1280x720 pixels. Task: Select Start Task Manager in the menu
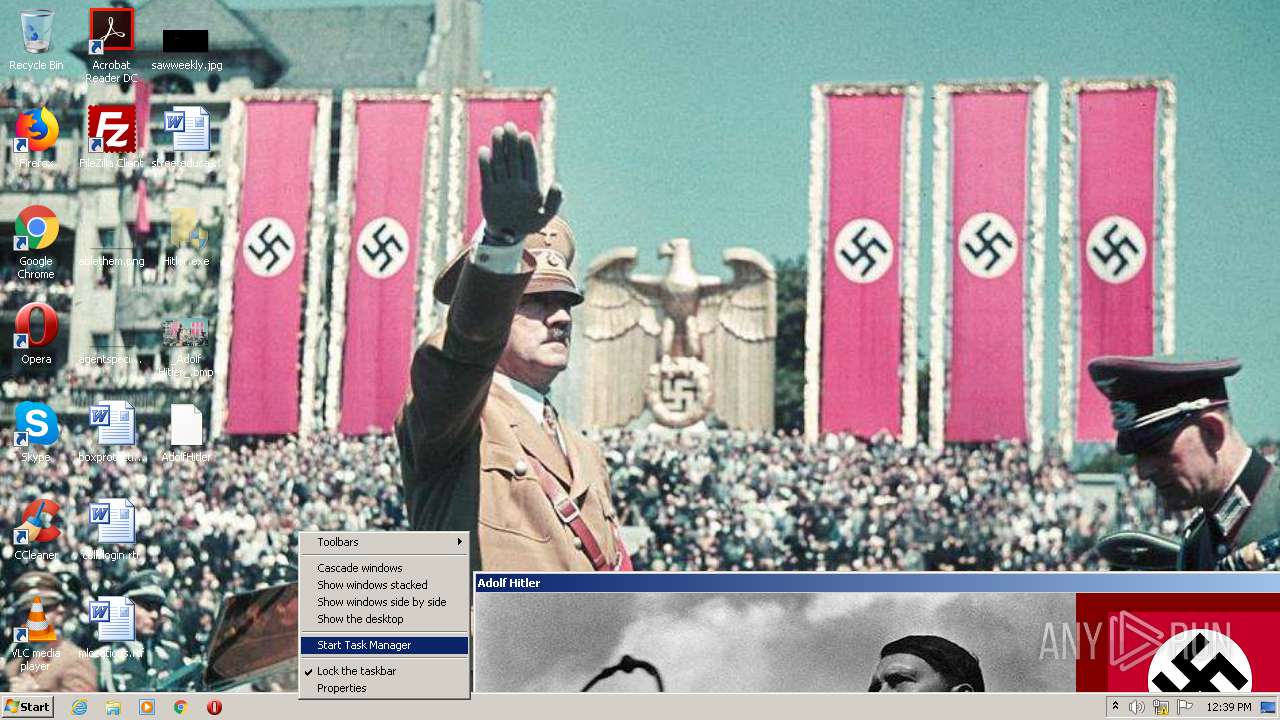tap(384, 645)
